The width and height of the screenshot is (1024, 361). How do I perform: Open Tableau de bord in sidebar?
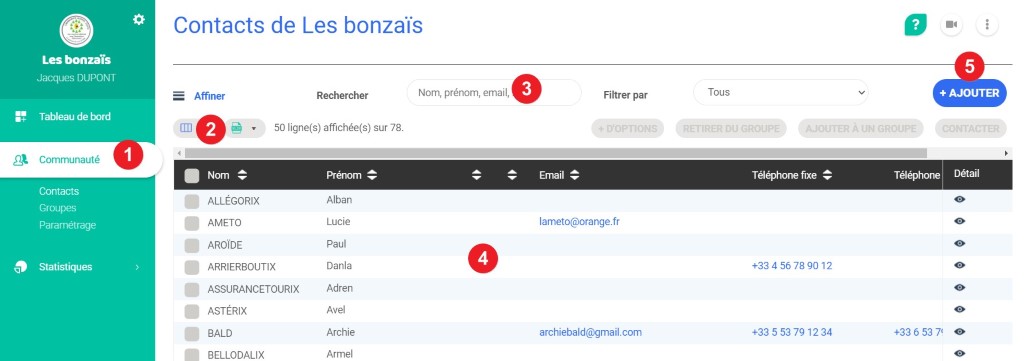pos(74,117)
